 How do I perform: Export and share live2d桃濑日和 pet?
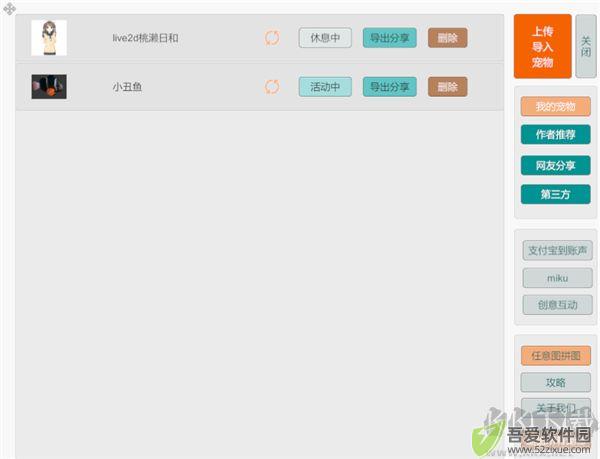390,38
